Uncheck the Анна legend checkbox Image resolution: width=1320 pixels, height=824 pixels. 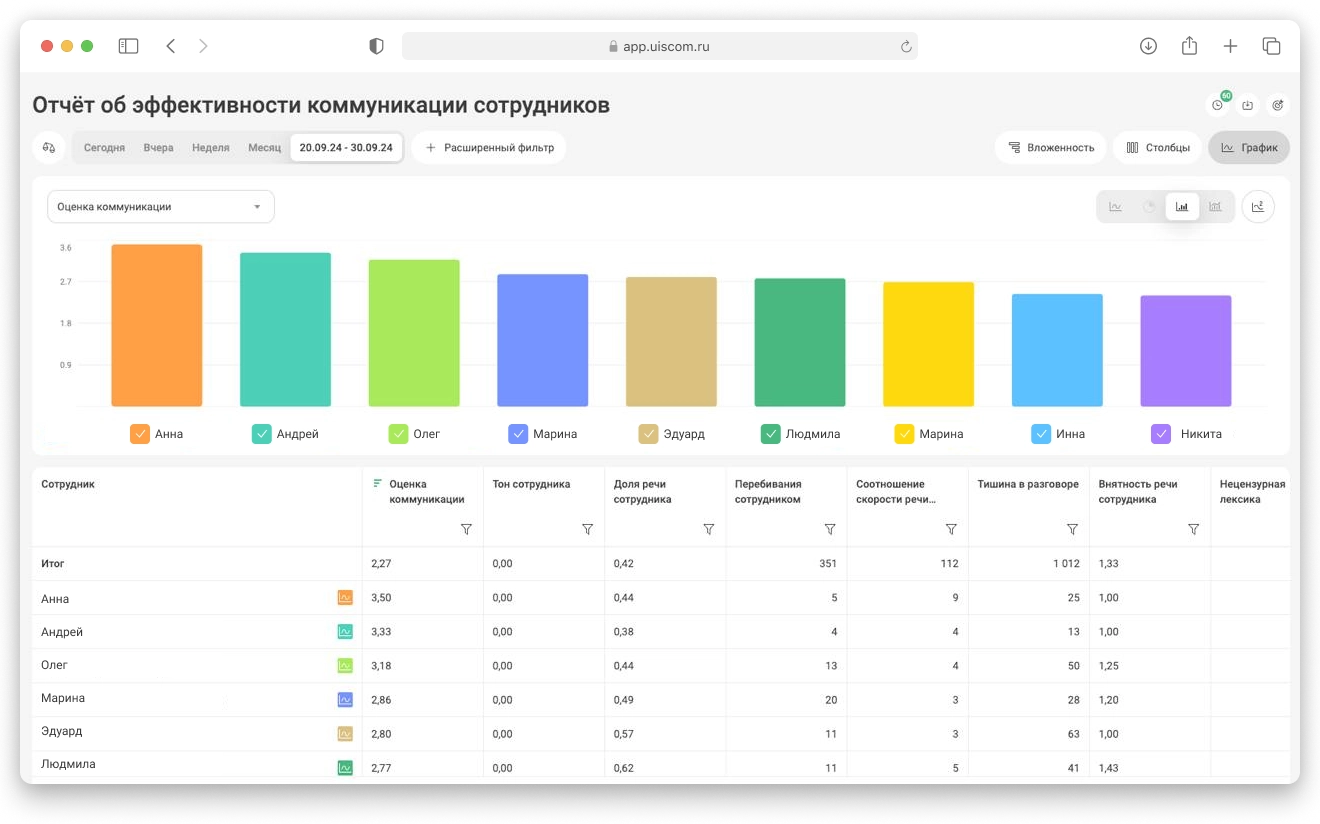(x=140, y=434)
